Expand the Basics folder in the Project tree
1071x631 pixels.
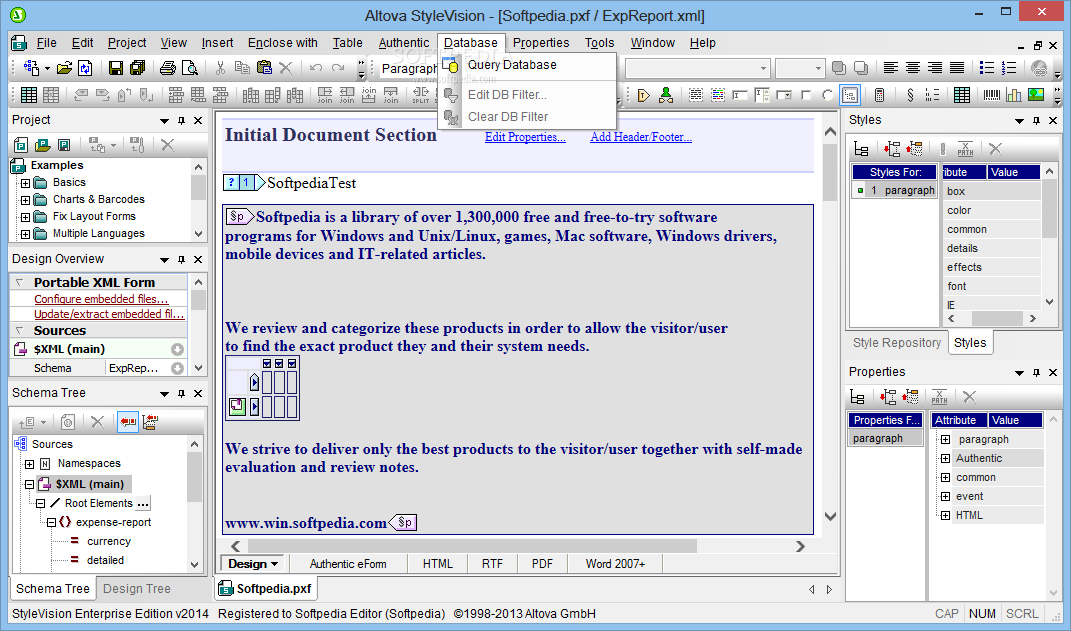[25, 183]
